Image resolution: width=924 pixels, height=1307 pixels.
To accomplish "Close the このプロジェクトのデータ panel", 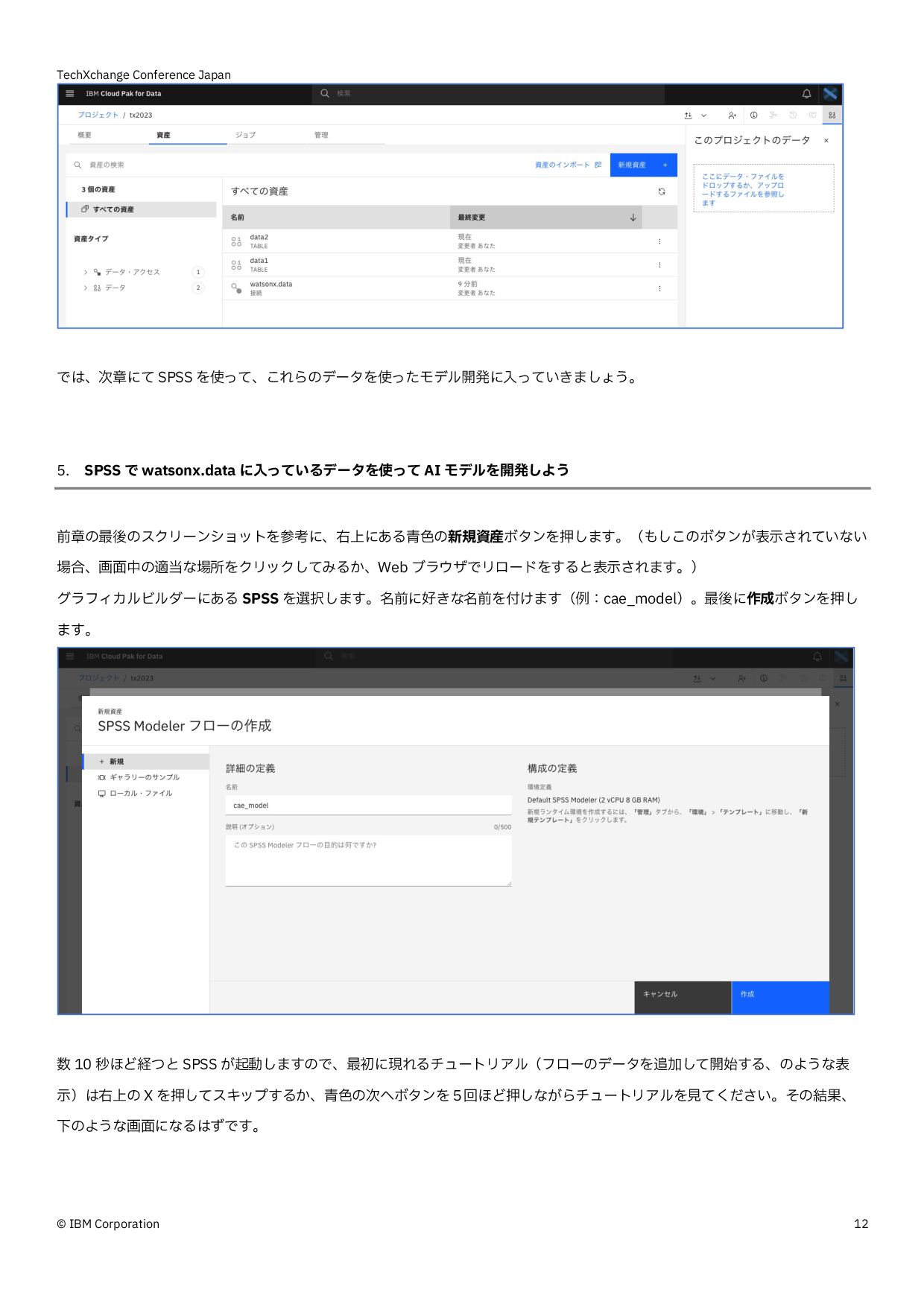I will [826, 141].
